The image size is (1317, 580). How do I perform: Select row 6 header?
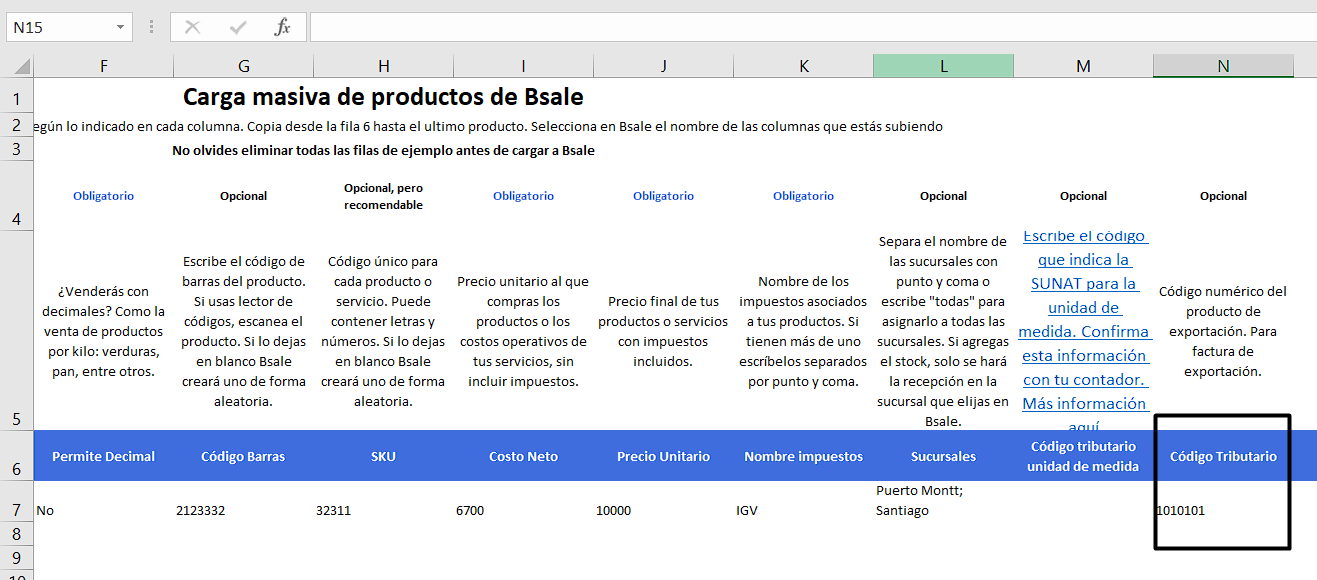(x=16, y=456)
